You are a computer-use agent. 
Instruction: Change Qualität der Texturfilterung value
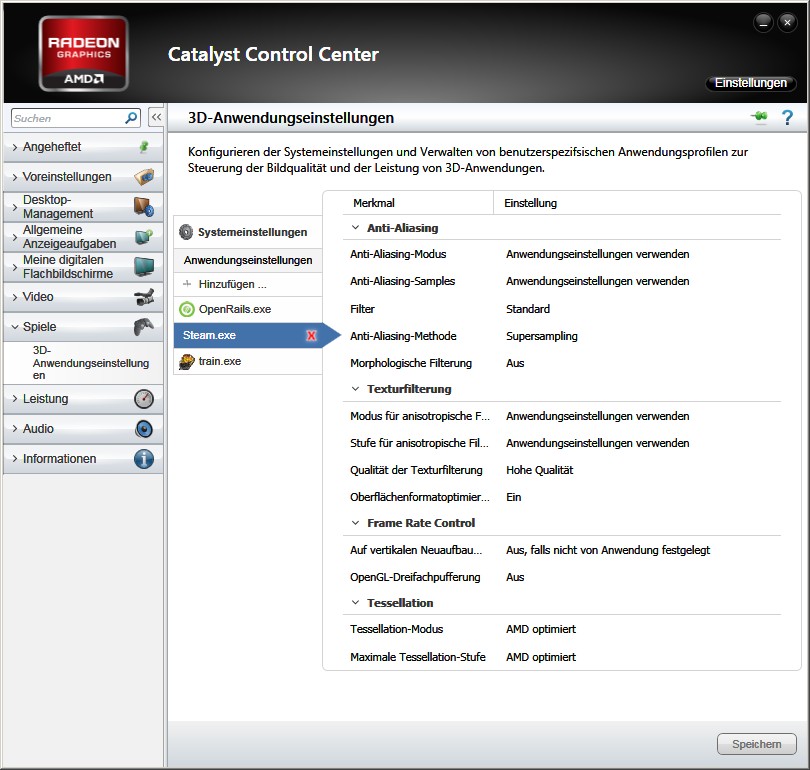(539, 470)
